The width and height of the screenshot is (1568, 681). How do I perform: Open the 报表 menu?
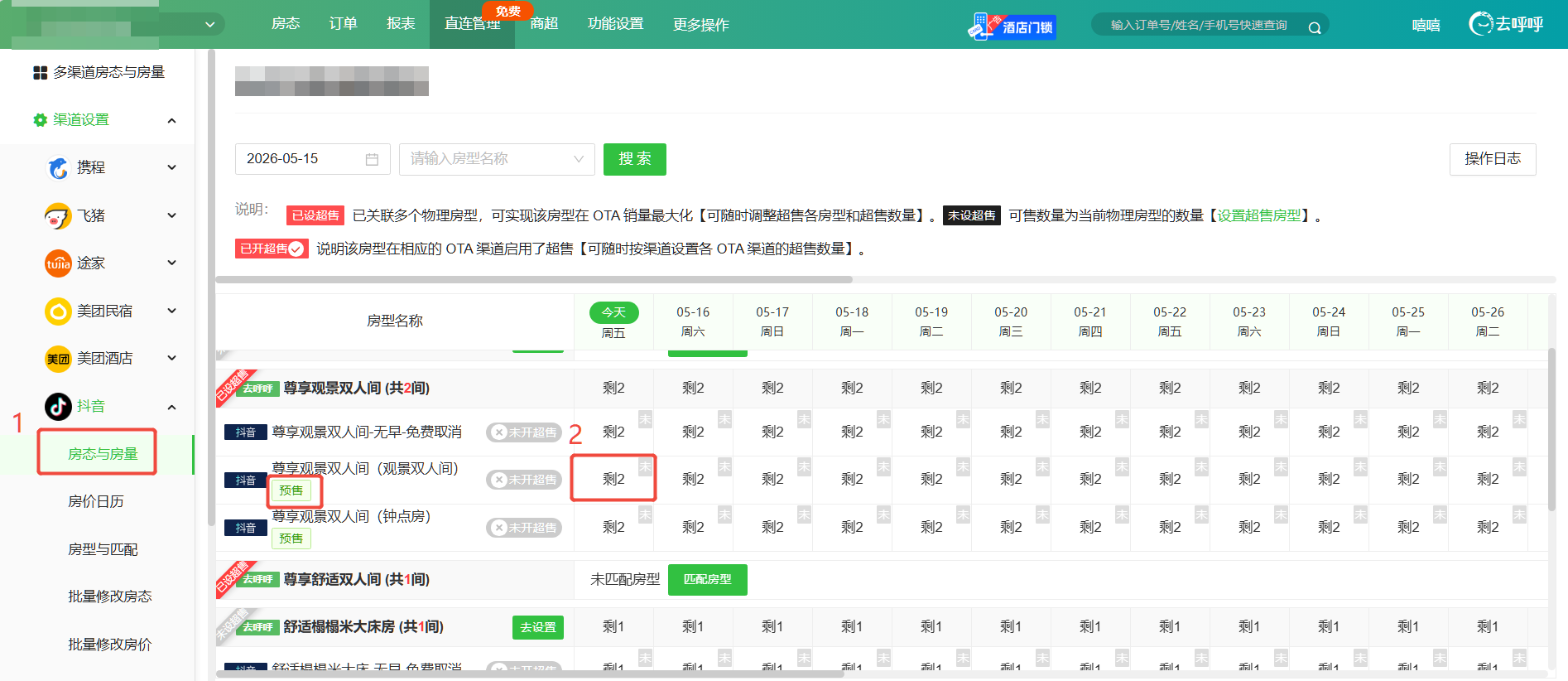(401, 24)
